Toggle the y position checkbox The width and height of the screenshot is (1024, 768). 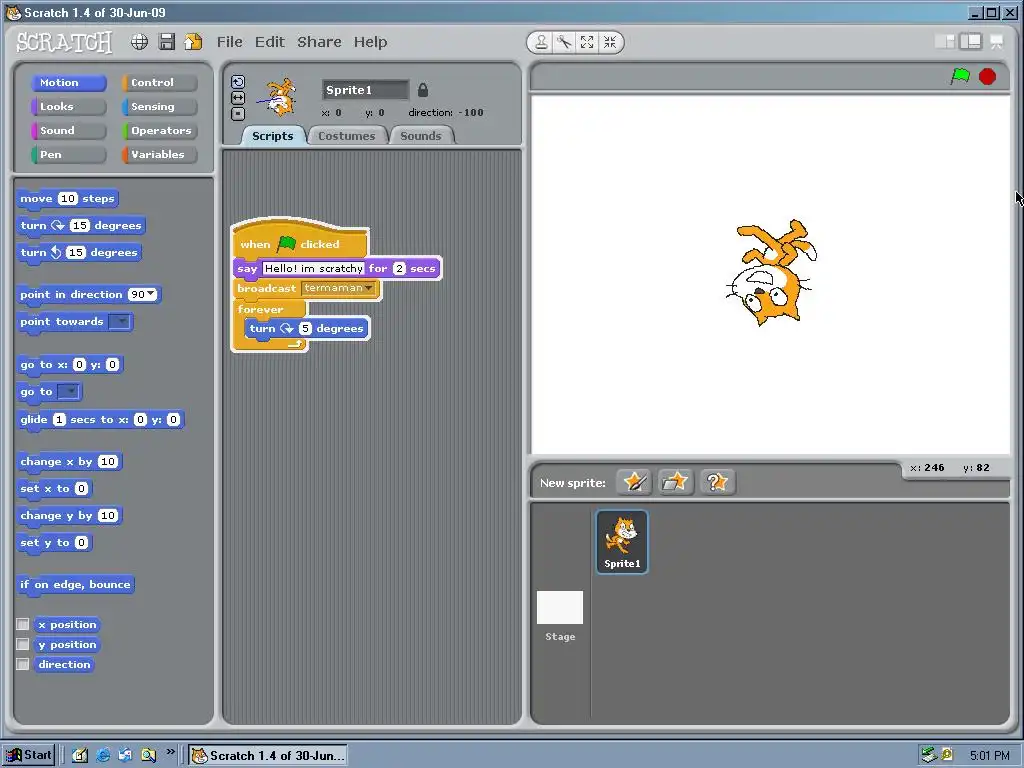(x=23, y=645)
